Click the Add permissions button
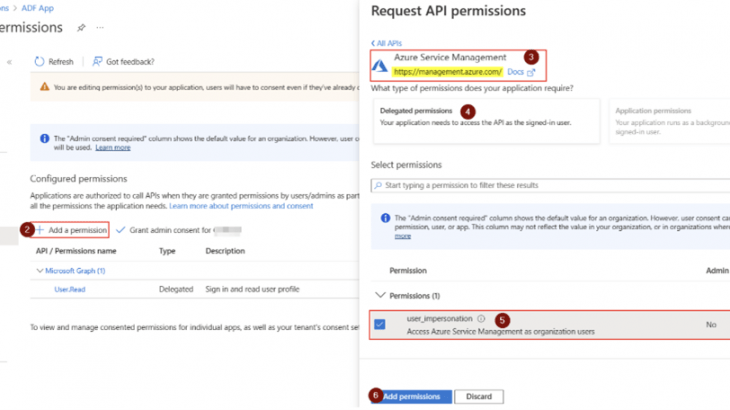The height and width of the screenshot is (410, 730). 412,397
